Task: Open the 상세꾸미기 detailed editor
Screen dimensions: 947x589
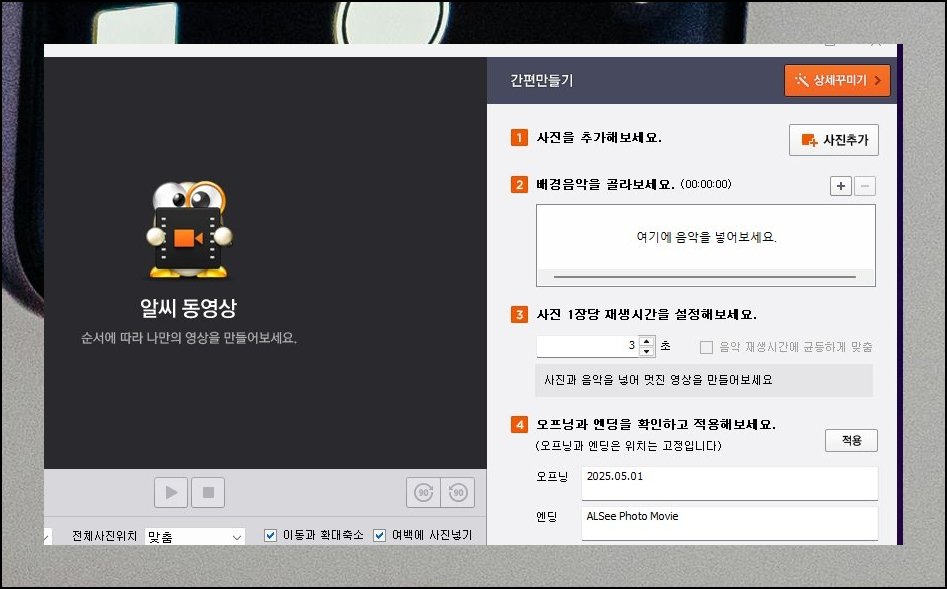Action: coord(837,80)
